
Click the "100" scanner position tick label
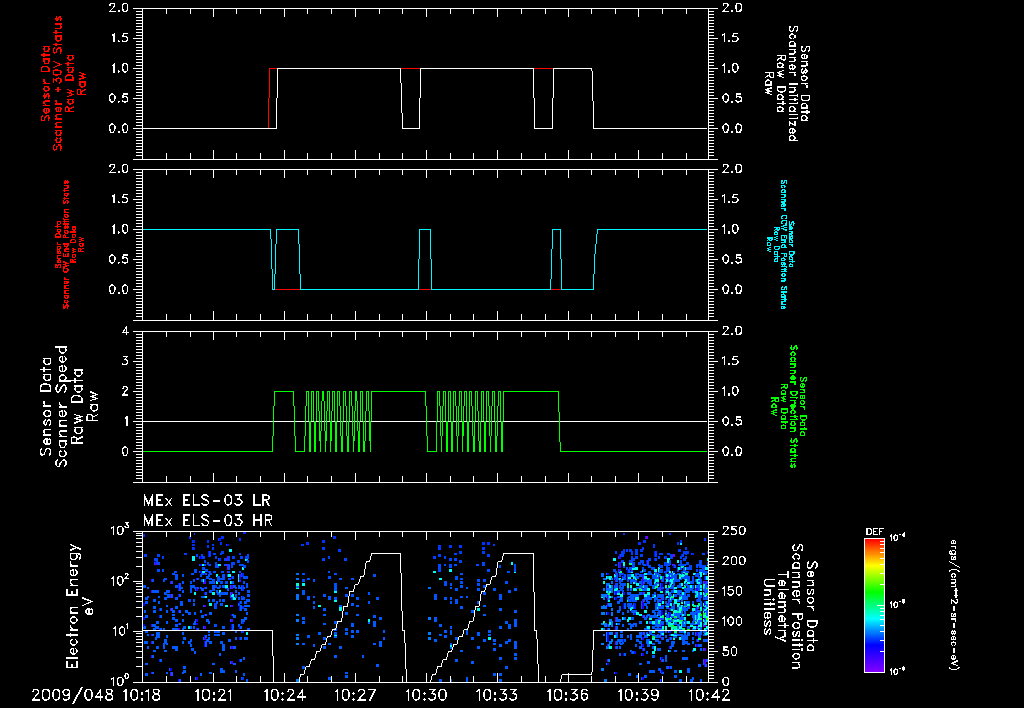coord(733,621)
